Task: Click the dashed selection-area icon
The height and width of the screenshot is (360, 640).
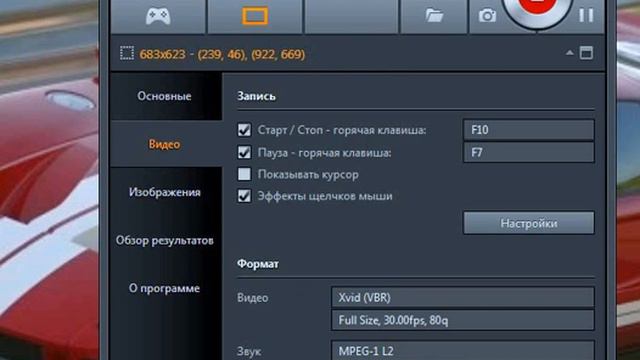Action: [x=127, y=53]
